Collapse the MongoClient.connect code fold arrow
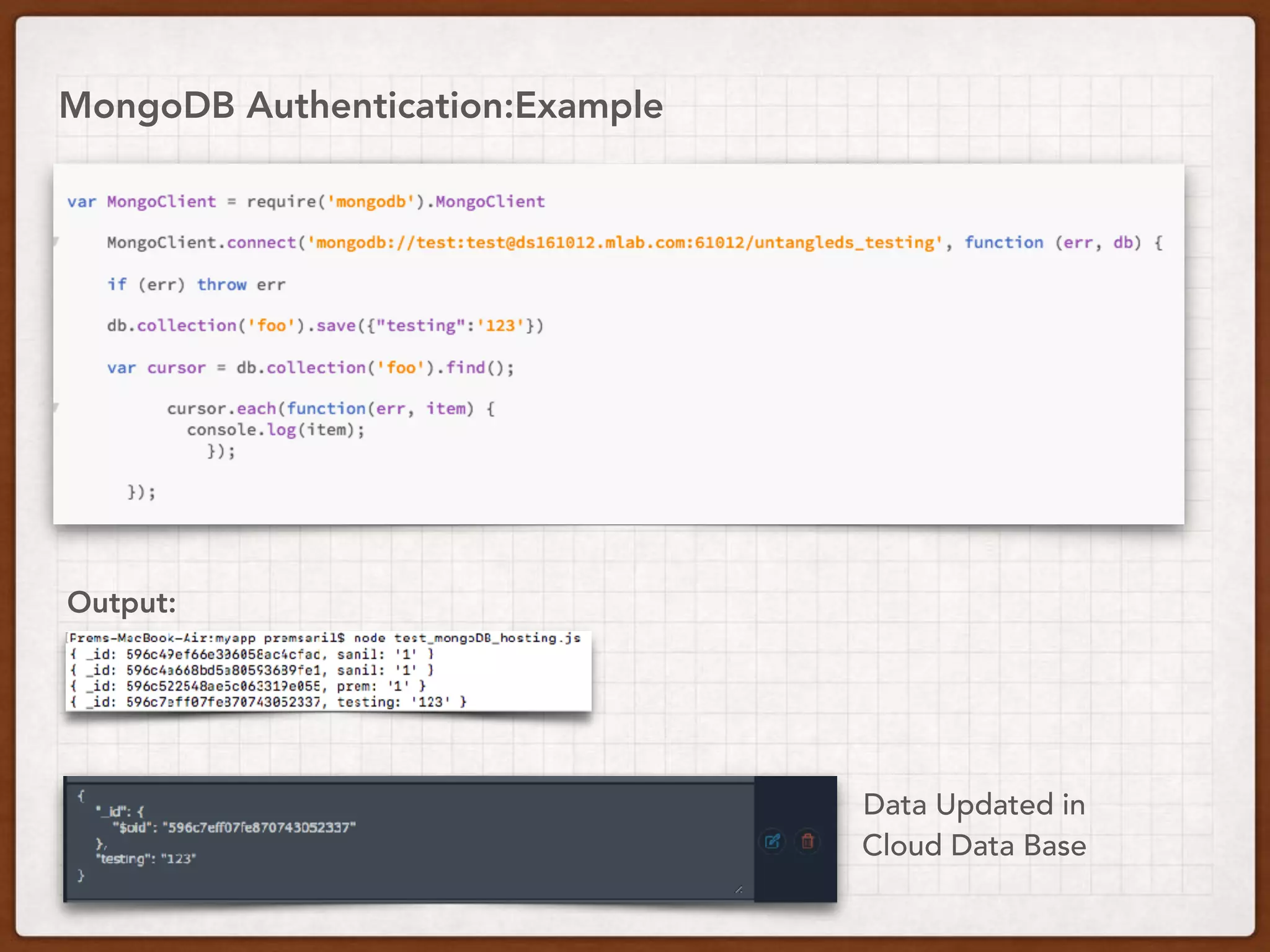The height and width of the screenshot is (952, 1270). coord(56,240)
